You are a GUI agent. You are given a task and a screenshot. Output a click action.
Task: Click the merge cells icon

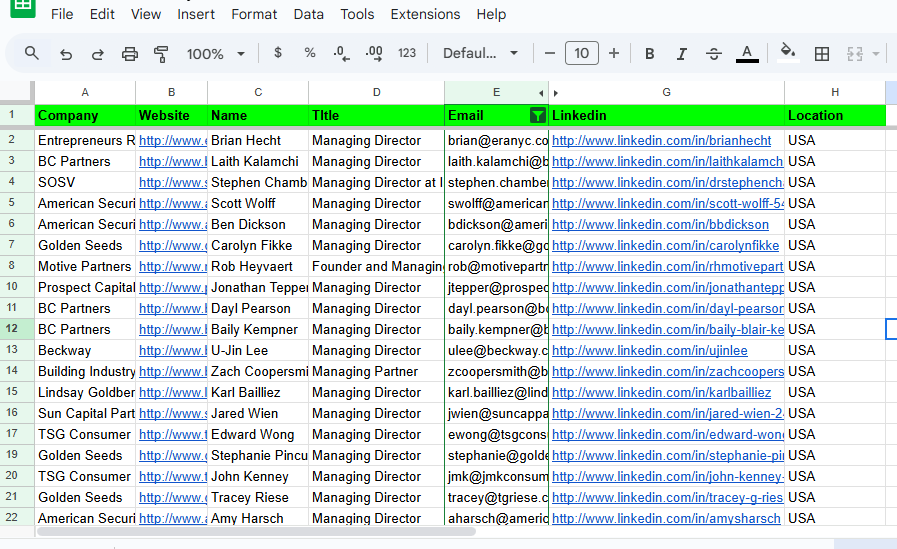click(855, 54)
